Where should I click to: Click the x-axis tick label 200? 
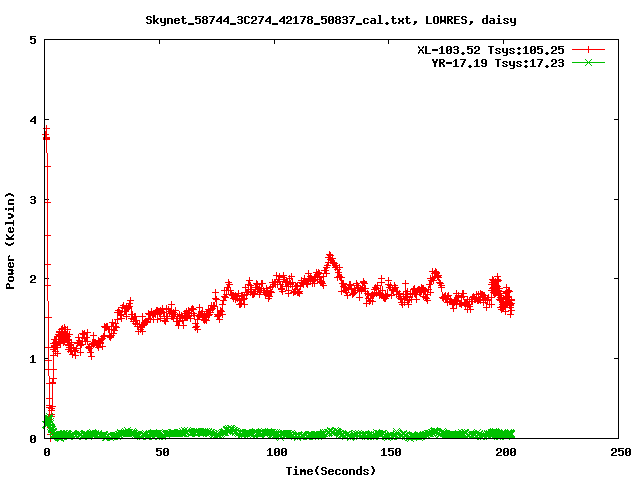[x=505, y=452]
